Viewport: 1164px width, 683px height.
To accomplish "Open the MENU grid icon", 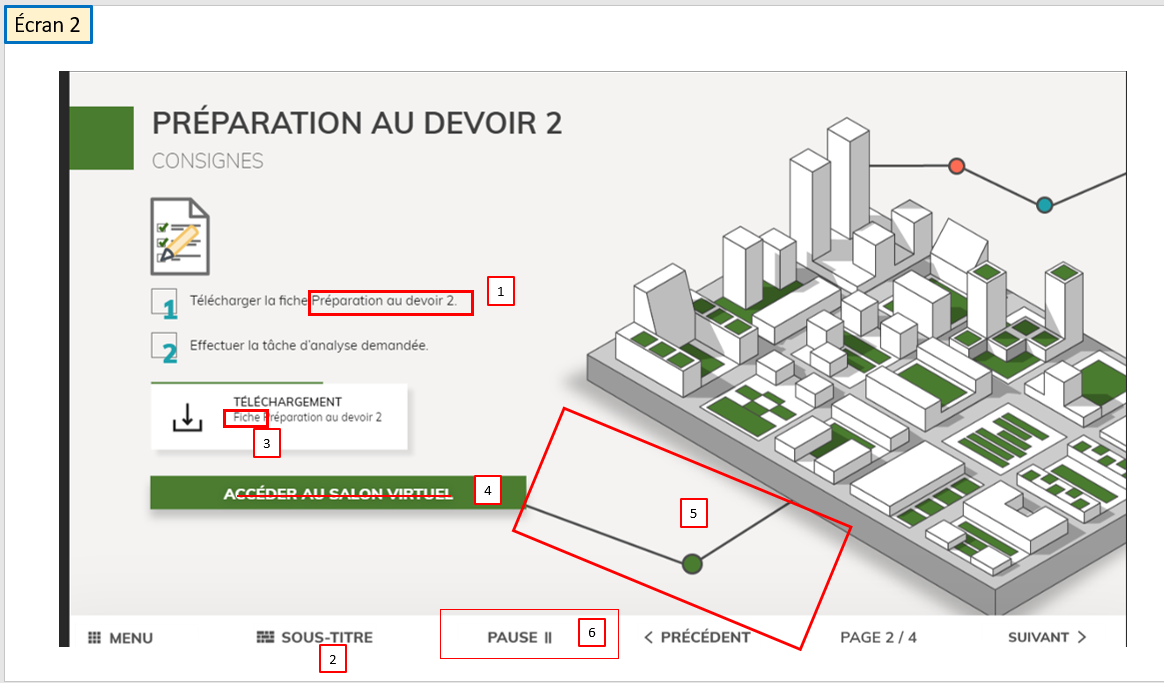I will point(95,638).
